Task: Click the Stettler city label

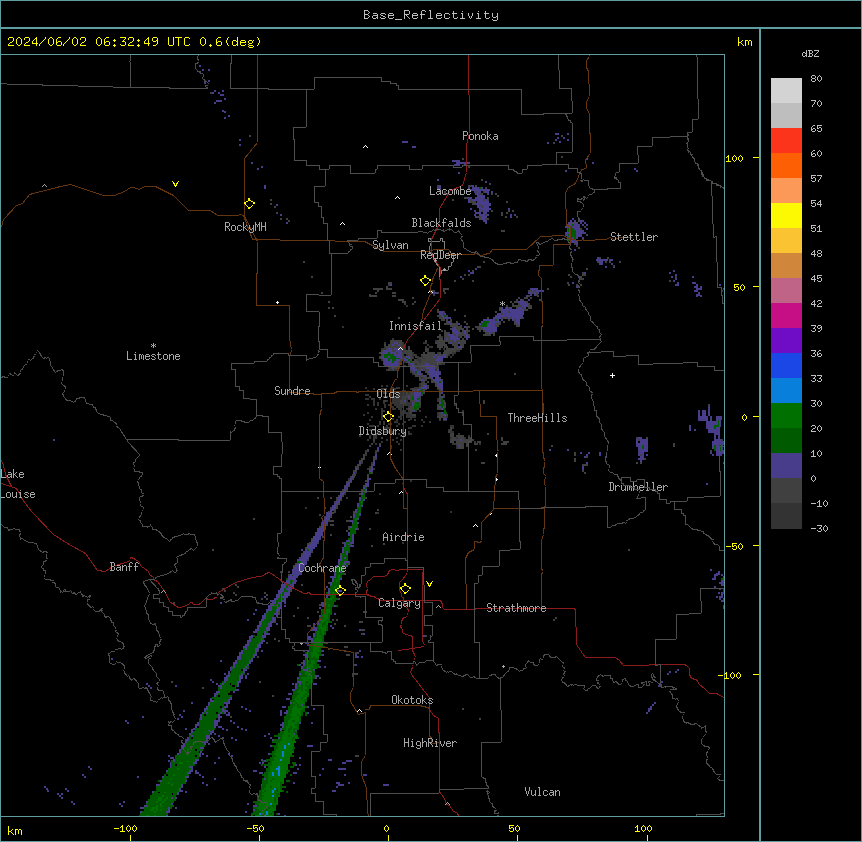Action: (633, 237)
